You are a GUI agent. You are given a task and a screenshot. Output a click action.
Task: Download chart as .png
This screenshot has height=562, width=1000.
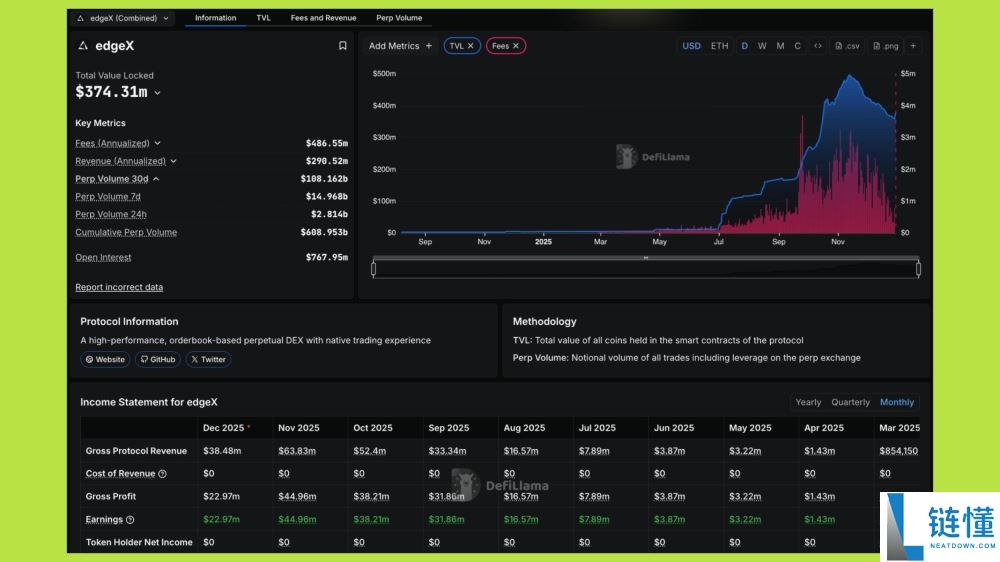(x=886, y=46)
